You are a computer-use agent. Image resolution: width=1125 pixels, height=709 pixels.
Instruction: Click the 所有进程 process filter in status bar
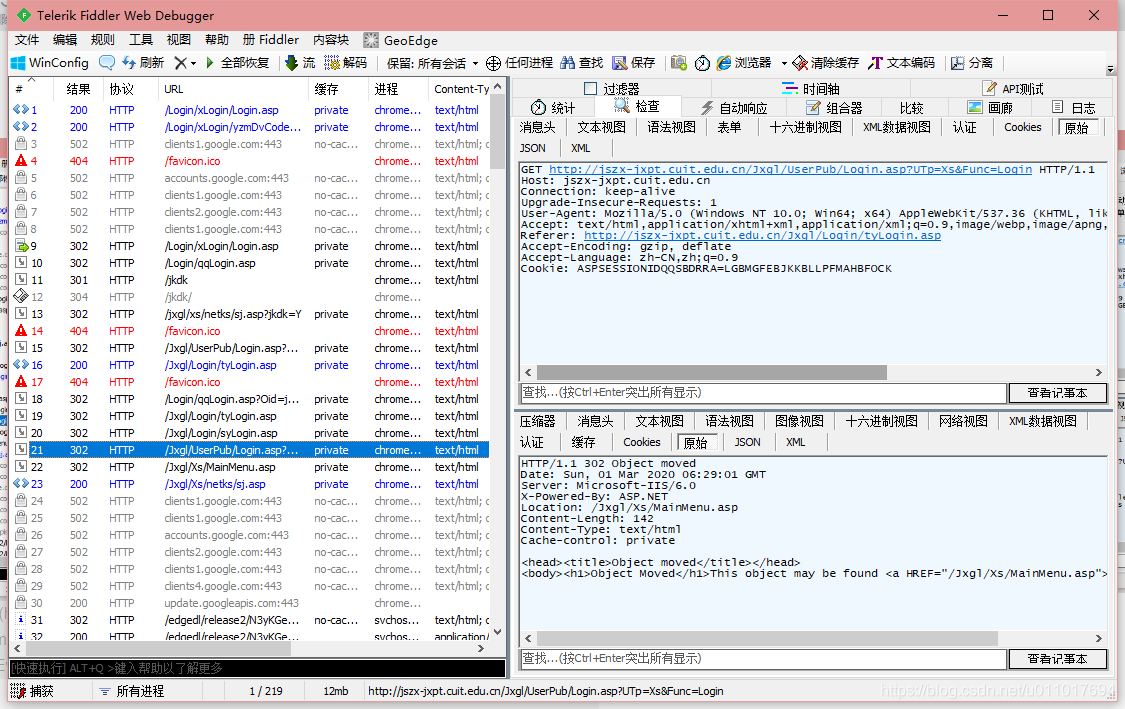click(131, 691)
